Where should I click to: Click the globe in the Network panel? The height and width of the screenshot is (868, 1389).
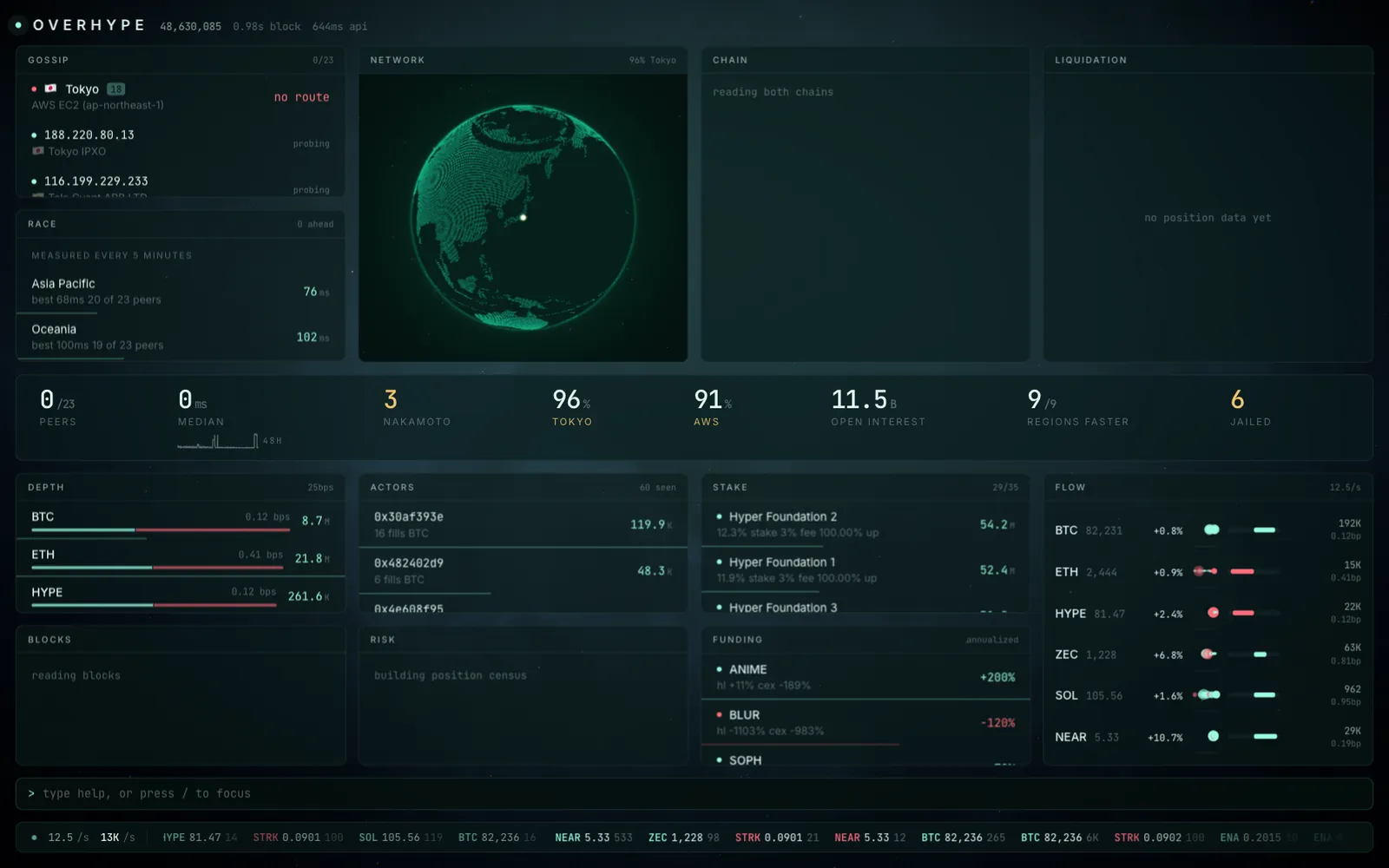[523, 217]
